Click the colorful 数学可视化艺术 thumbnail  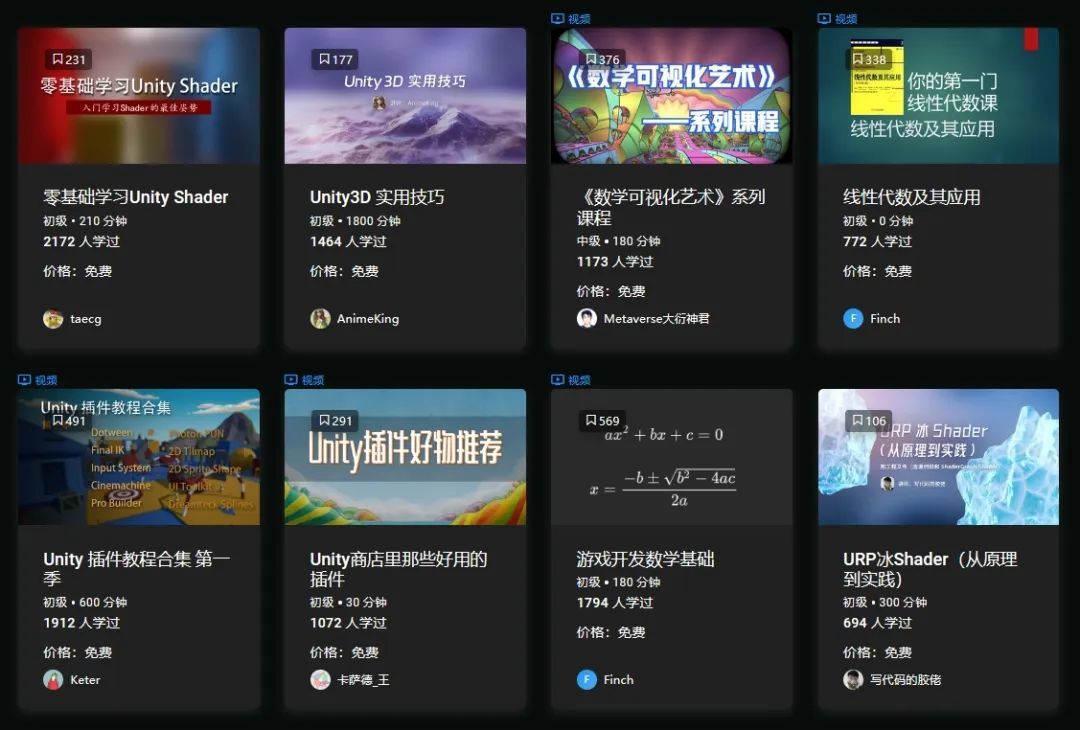click(x=672, y=96)
